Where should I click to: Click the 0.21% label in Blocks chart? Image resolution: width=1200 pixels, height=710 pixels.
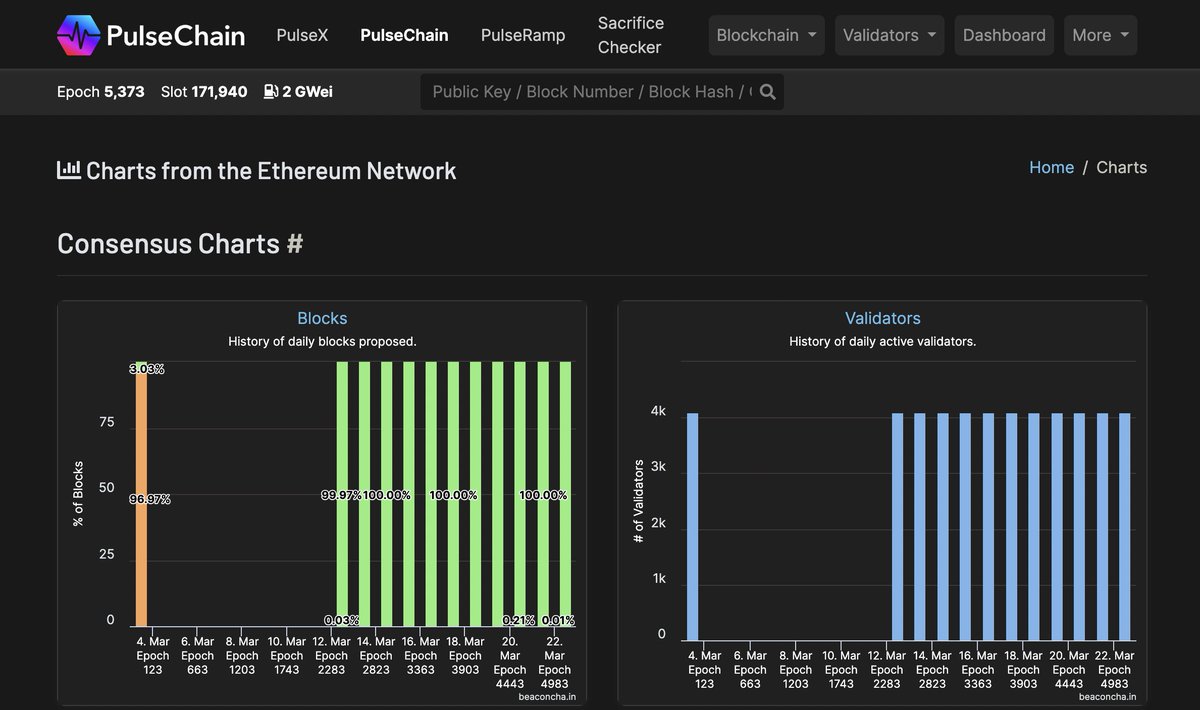click(x=518, y=620)
